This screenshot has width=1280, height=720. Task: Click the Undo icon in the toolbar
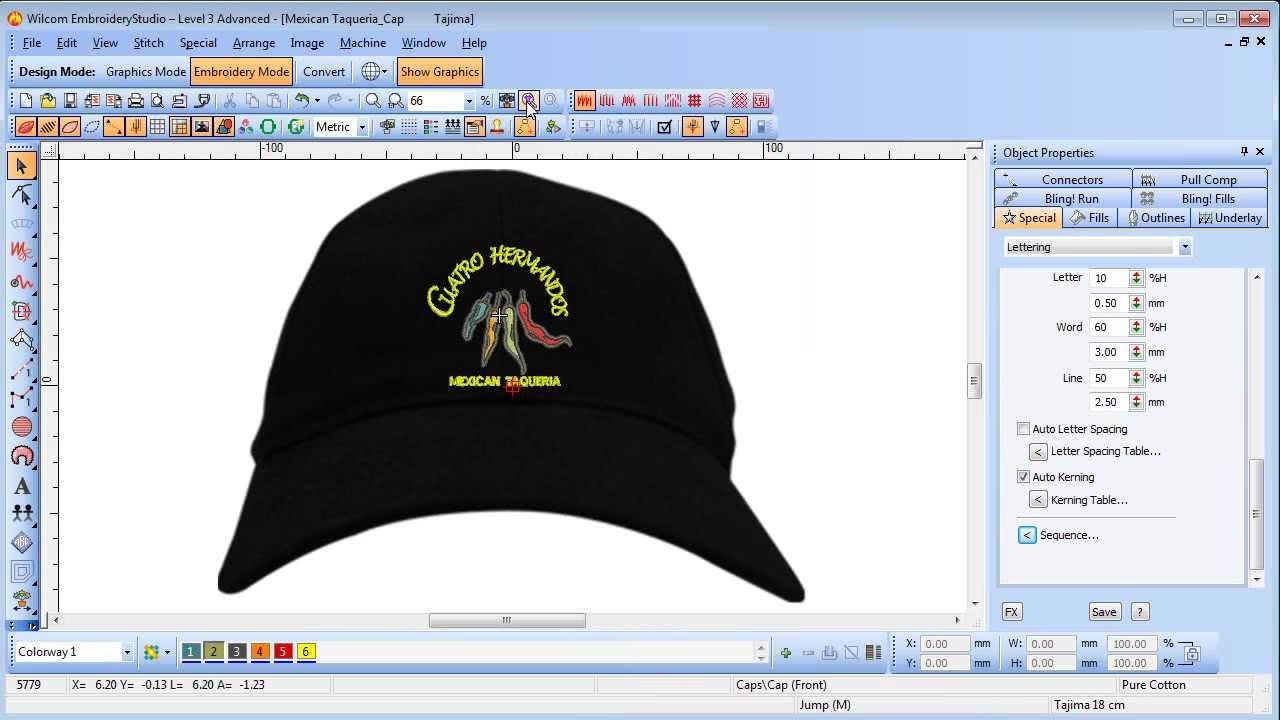301,100
